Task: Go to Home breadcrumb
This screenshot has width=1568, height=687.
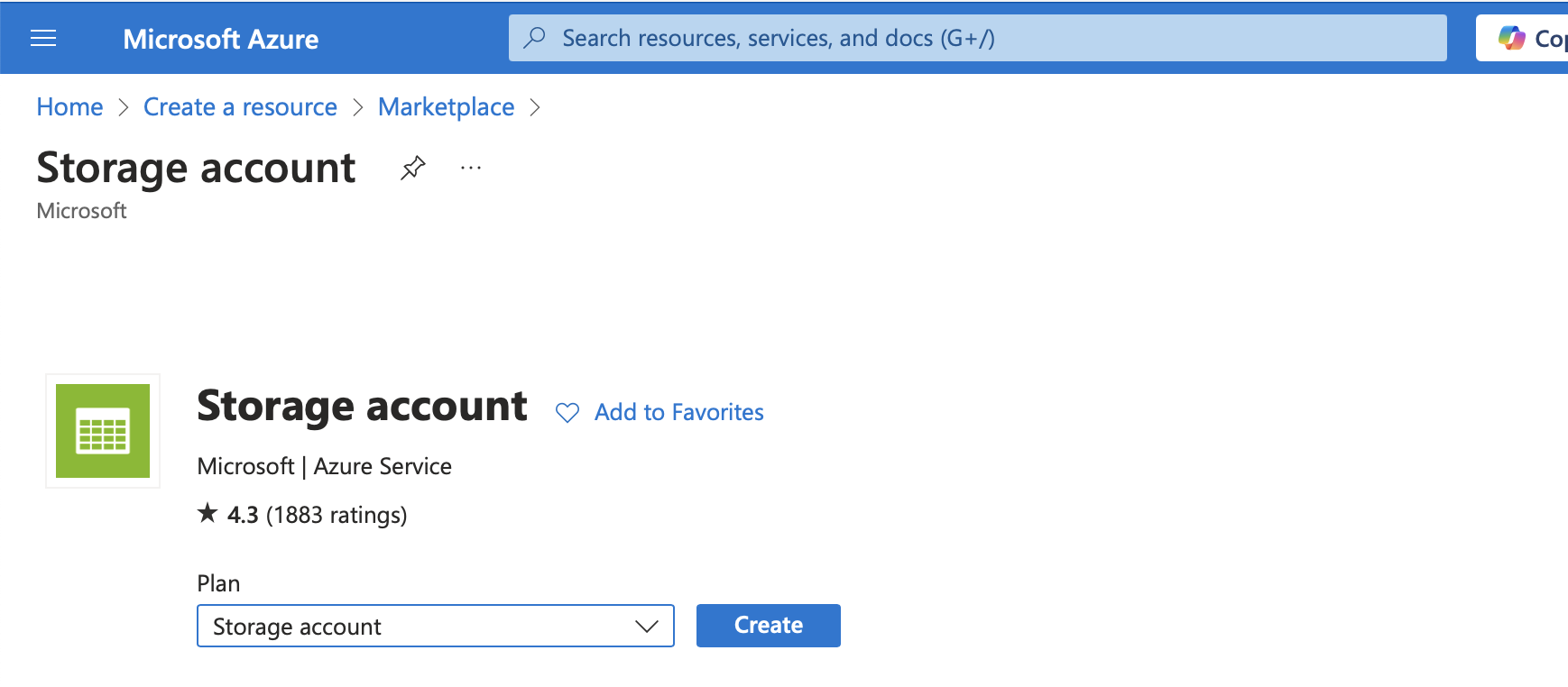Action: point(69,107)
